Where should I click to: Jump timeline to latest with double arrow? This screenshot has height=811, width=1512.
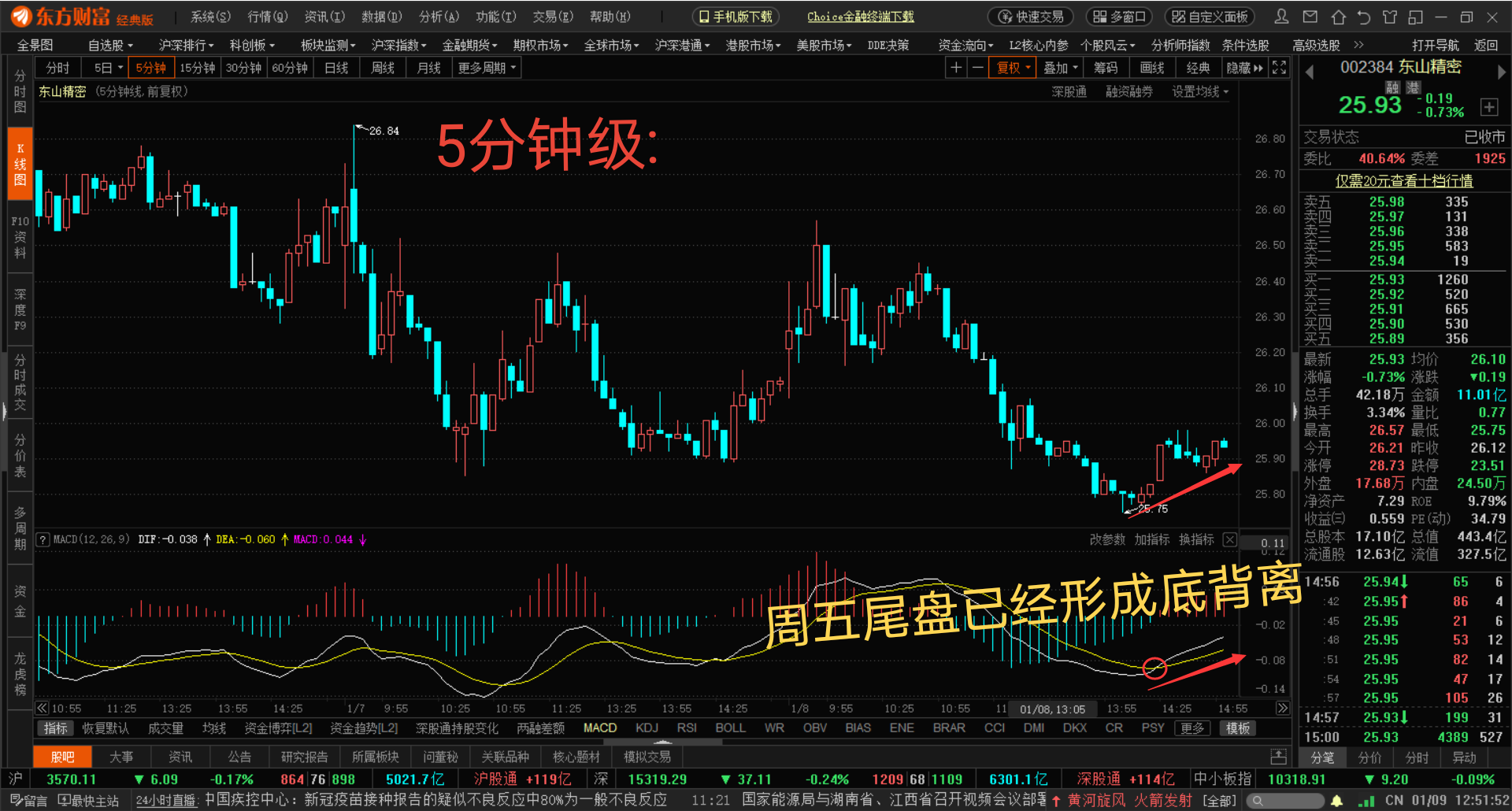pyautogui.click(x=1282, y=708)
